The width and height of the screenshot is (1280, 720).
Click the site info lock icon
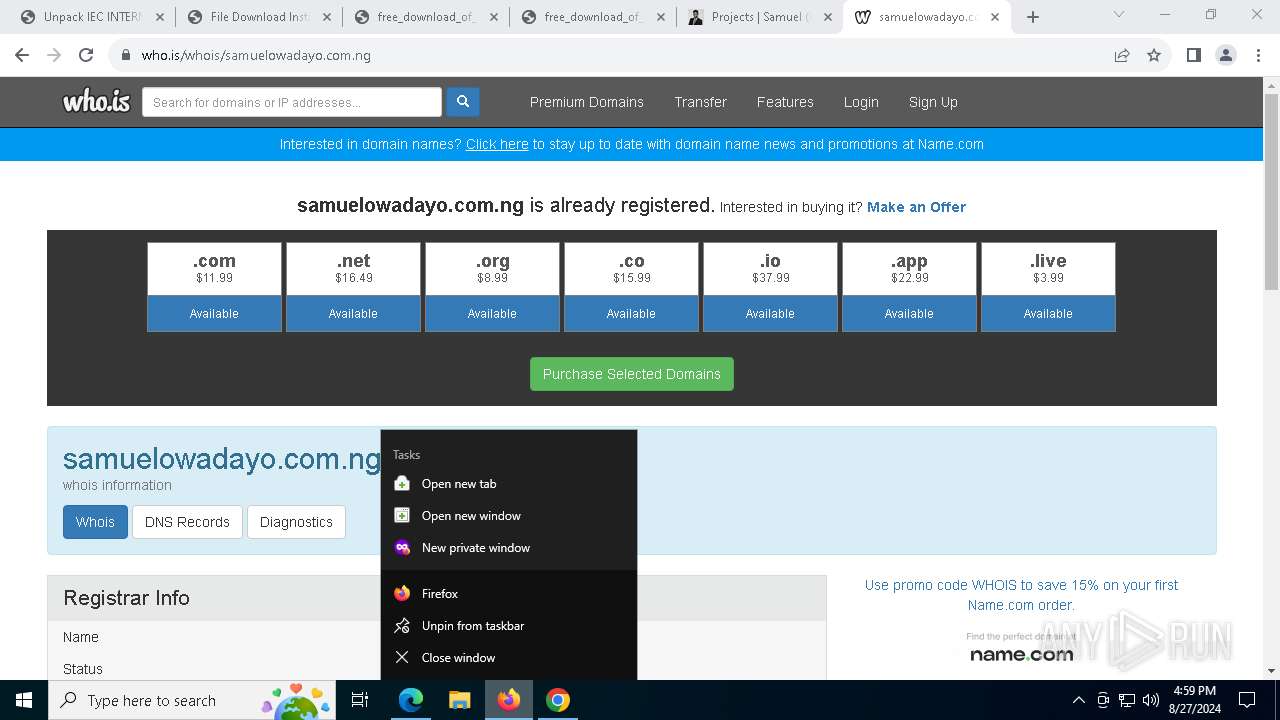coord(126,55)
